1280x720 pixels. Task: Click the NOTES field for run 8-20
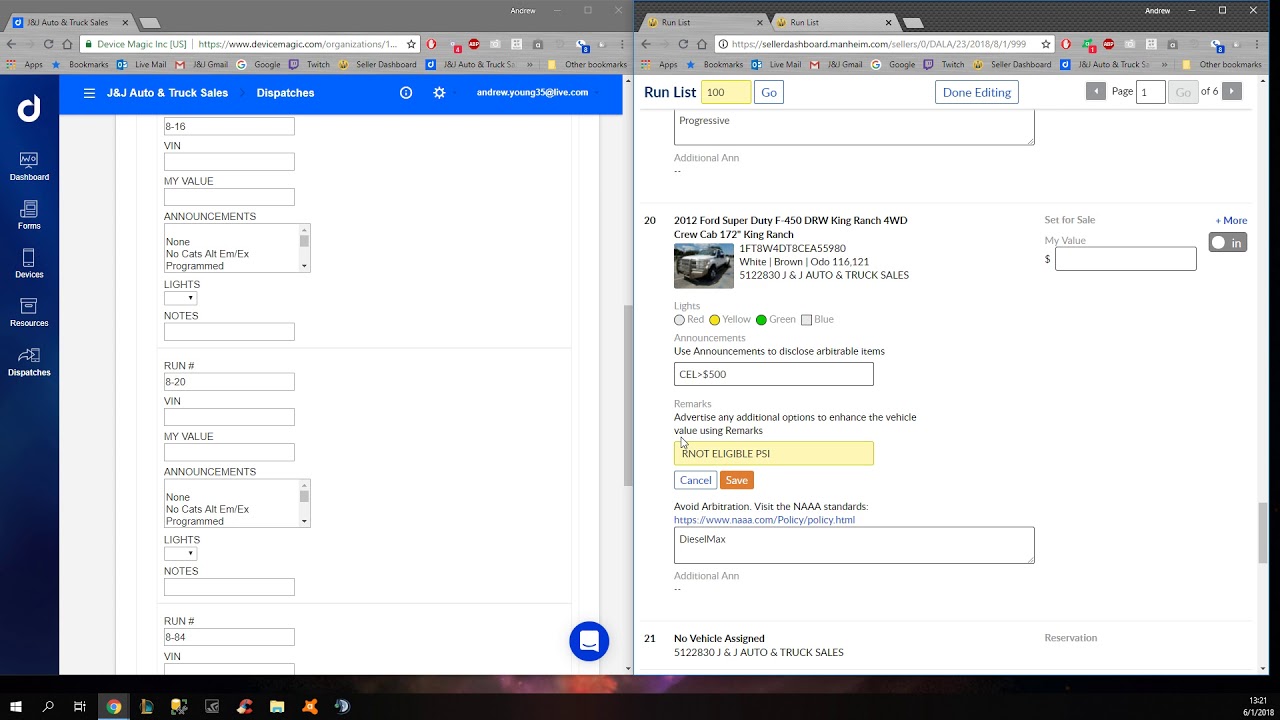[229, 587]
